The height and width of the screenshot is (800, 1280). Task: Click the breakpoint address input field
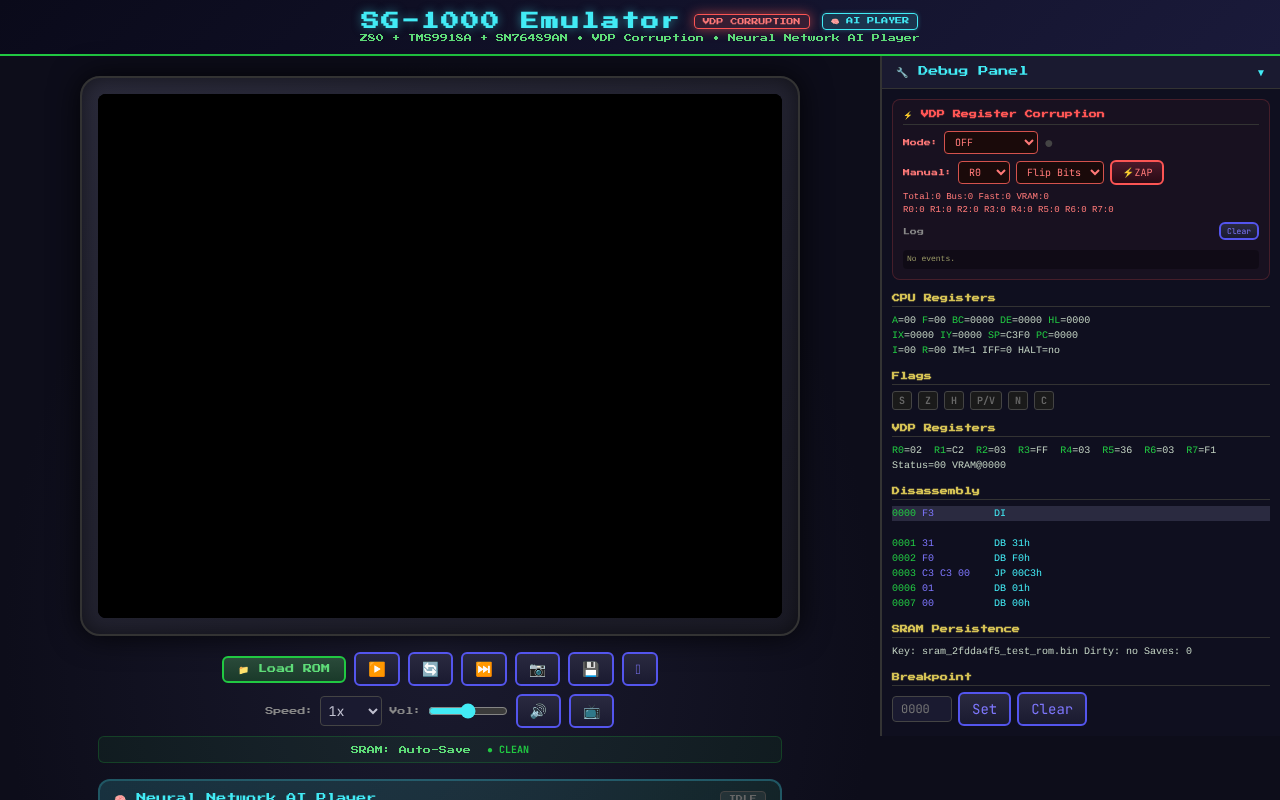click(x=922, y=709)
